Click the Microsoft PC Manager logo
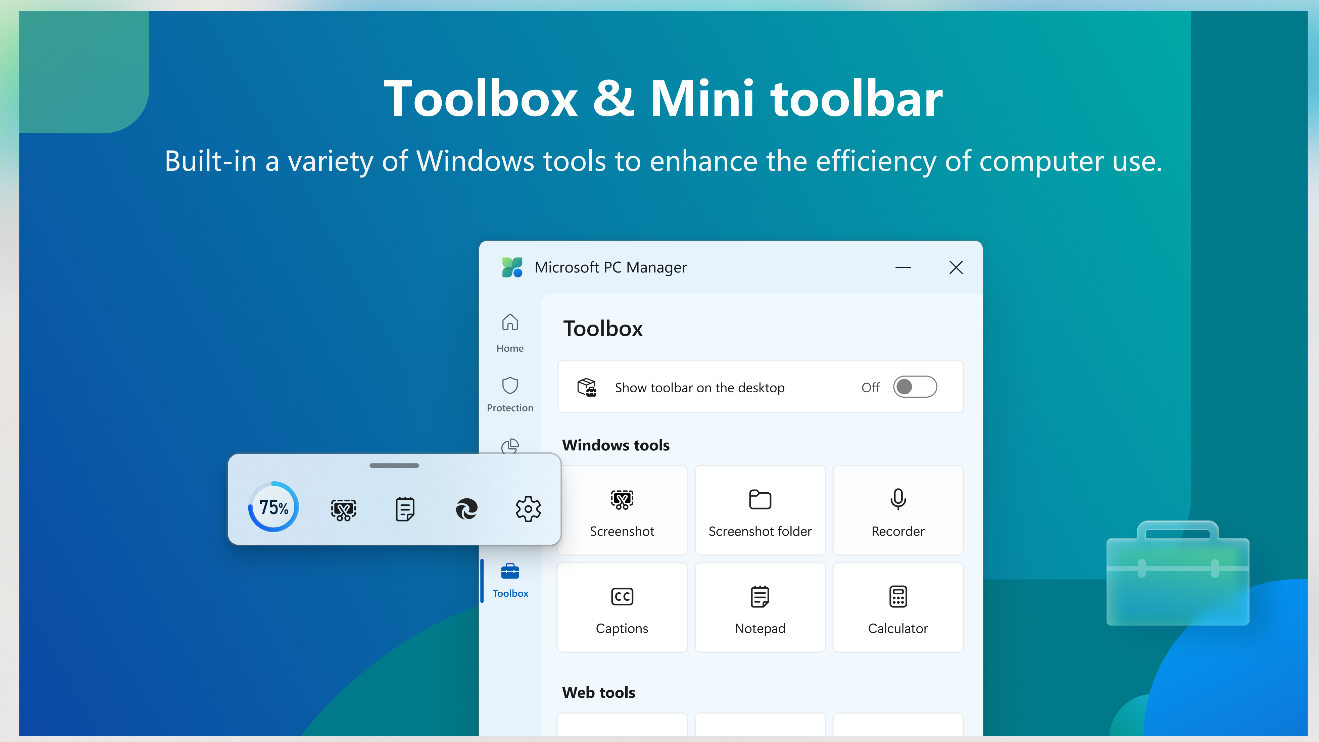Image resolution: width=1319 pixels, height=742 pixels. pyautogui.click(x=512, y=267)
